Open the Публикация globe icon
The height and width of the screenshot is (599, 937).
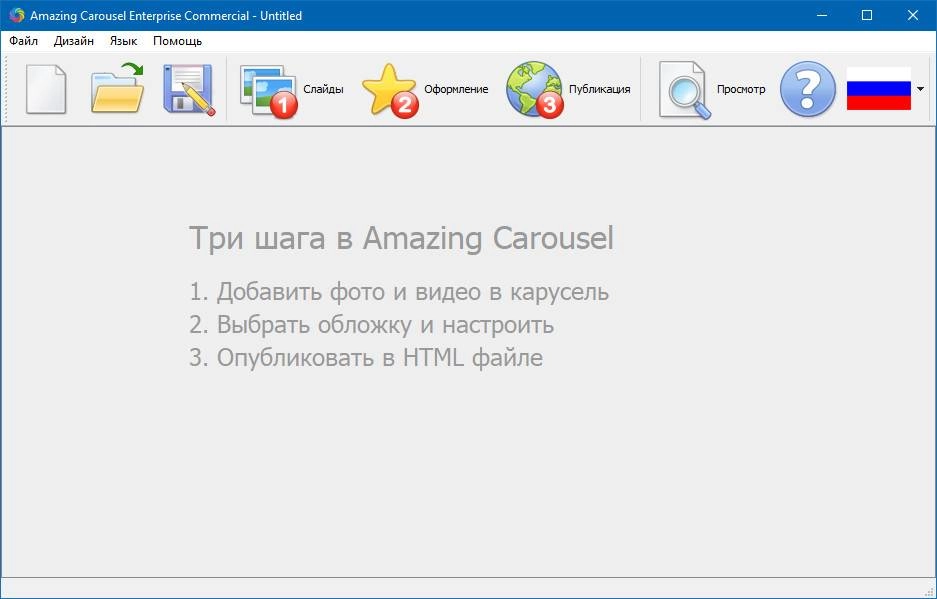[x=535, y=89]
